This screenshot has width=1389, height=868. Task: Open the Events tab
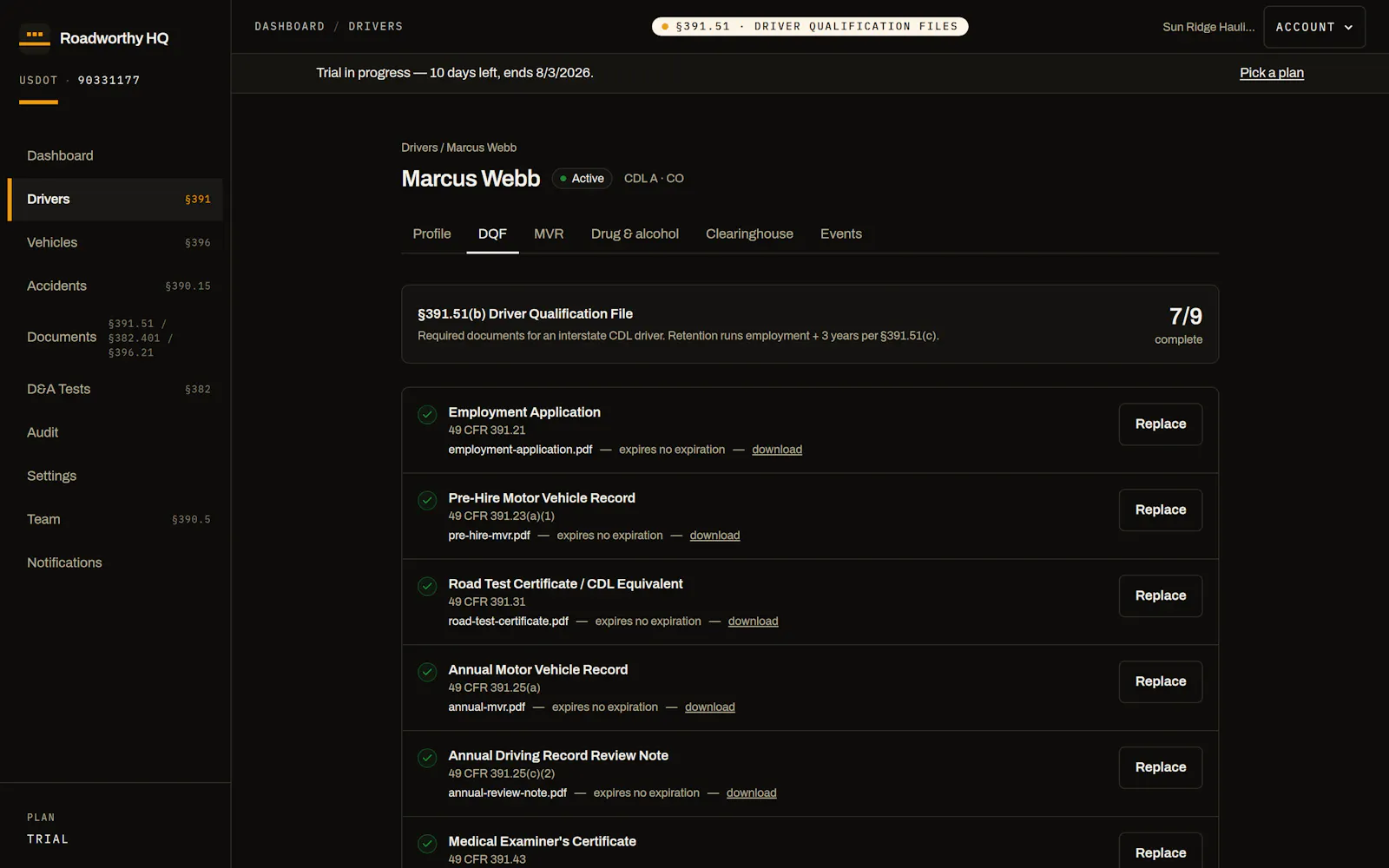point(841,234)
